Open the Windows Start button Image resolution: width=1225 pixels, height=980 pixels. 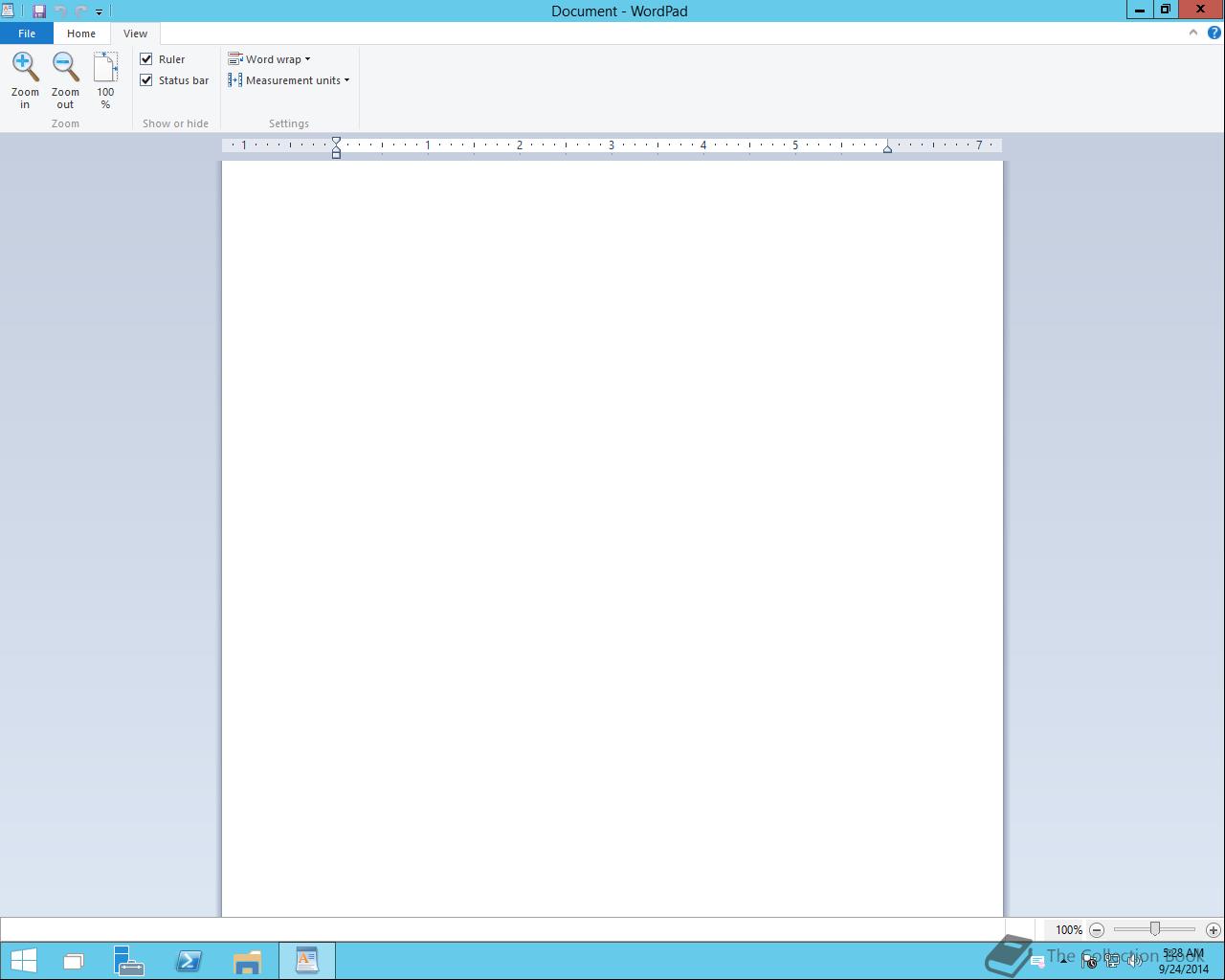[x=23, y=961]
